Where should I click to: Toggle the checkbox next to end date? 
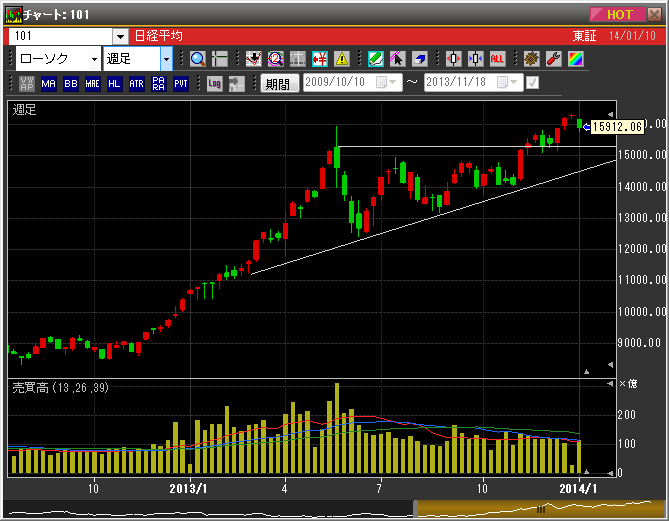coord(532,83)
